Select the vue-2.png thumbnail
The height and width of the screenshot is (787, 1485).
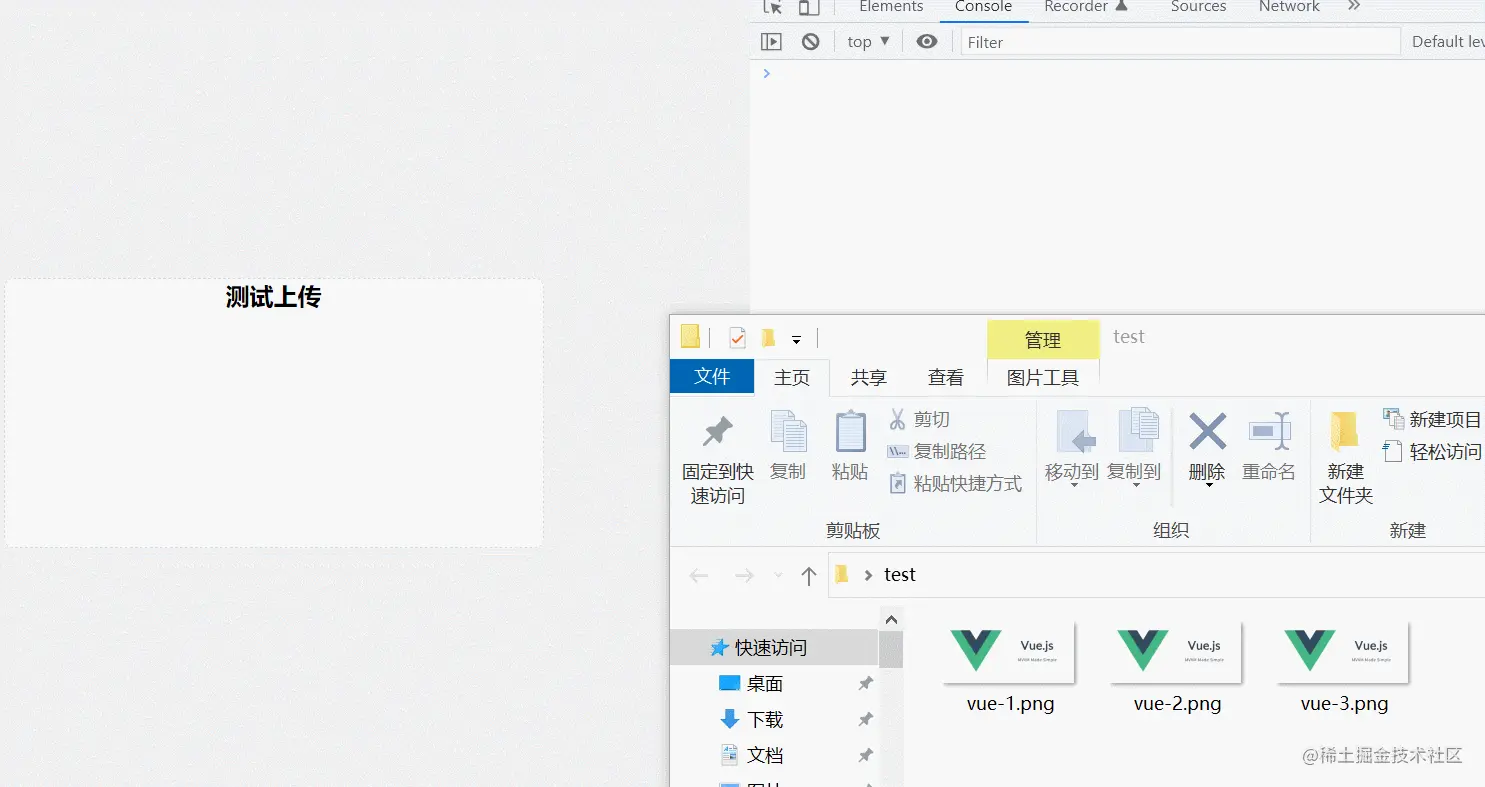(x=1176, y=653)
